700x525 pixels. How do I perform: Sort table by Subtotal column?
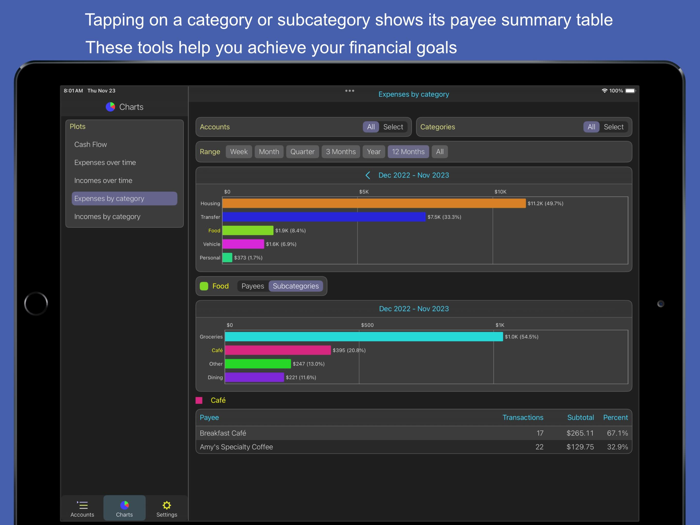point(580,418)
